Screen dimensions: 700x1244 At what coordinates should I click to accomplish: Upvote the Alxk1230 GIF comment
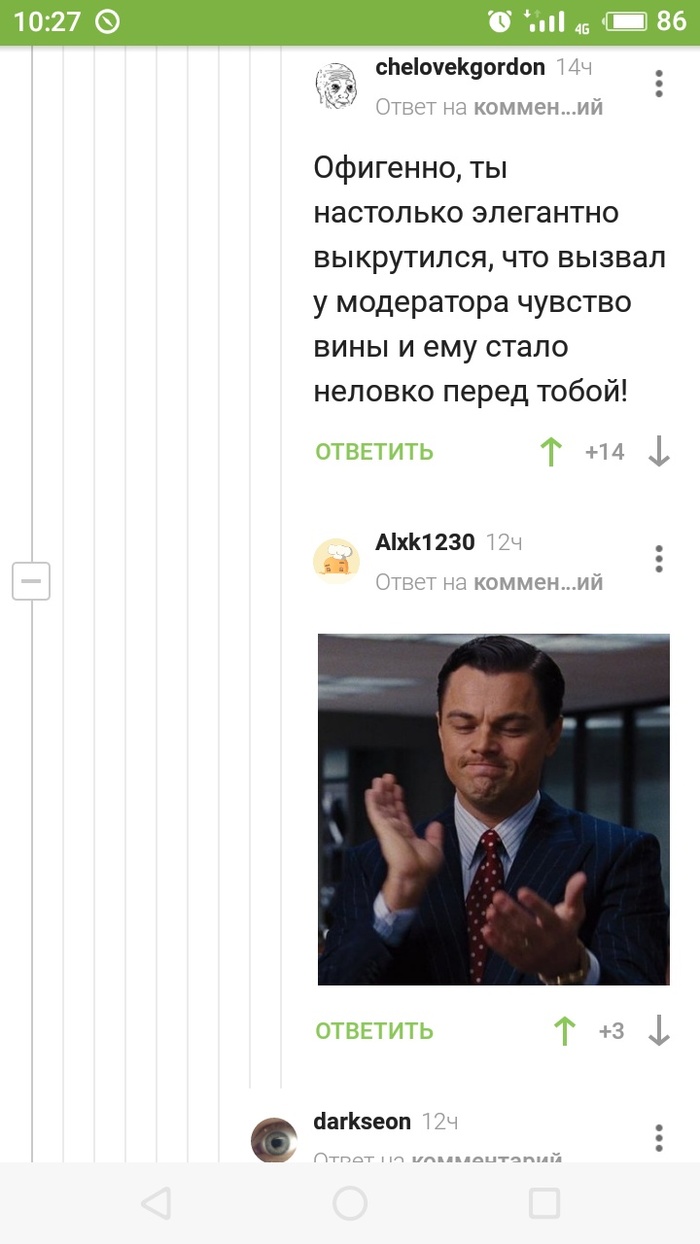(565, 1031)
